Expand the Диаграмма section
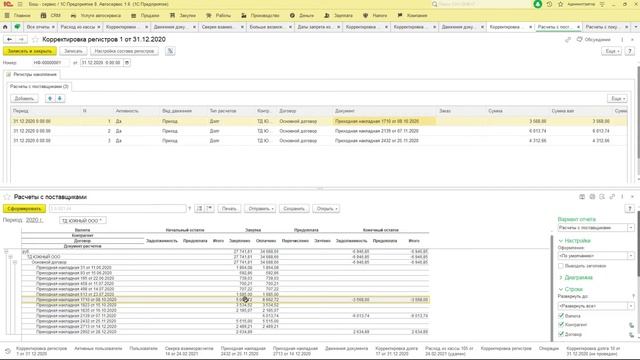 coord(561,278)
